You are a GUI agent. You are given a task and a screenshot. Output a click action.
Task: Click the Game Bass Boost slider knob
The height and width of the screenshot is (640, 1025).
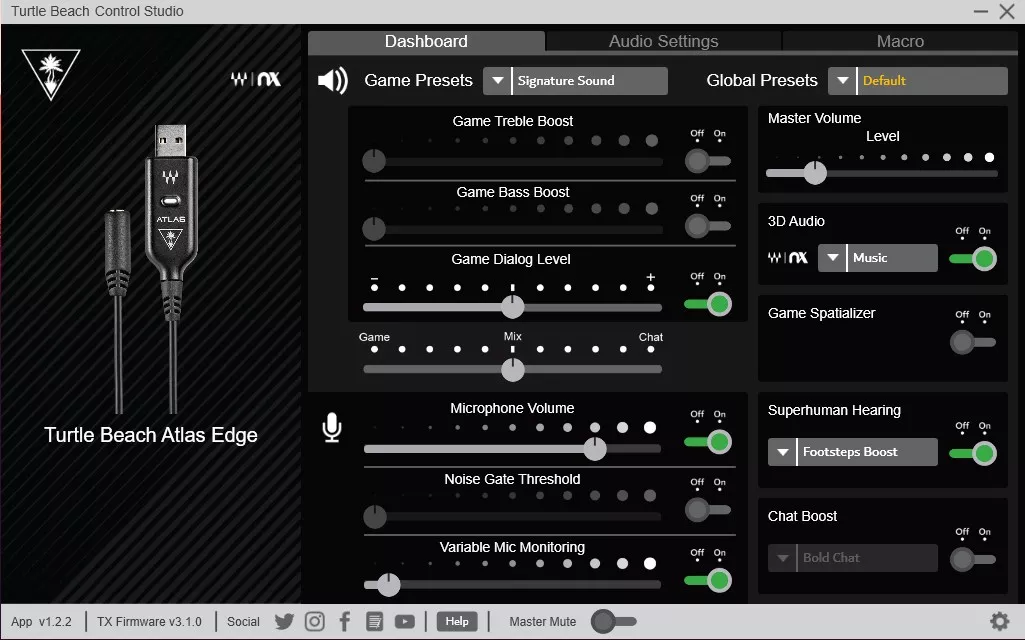click(374, 229)
